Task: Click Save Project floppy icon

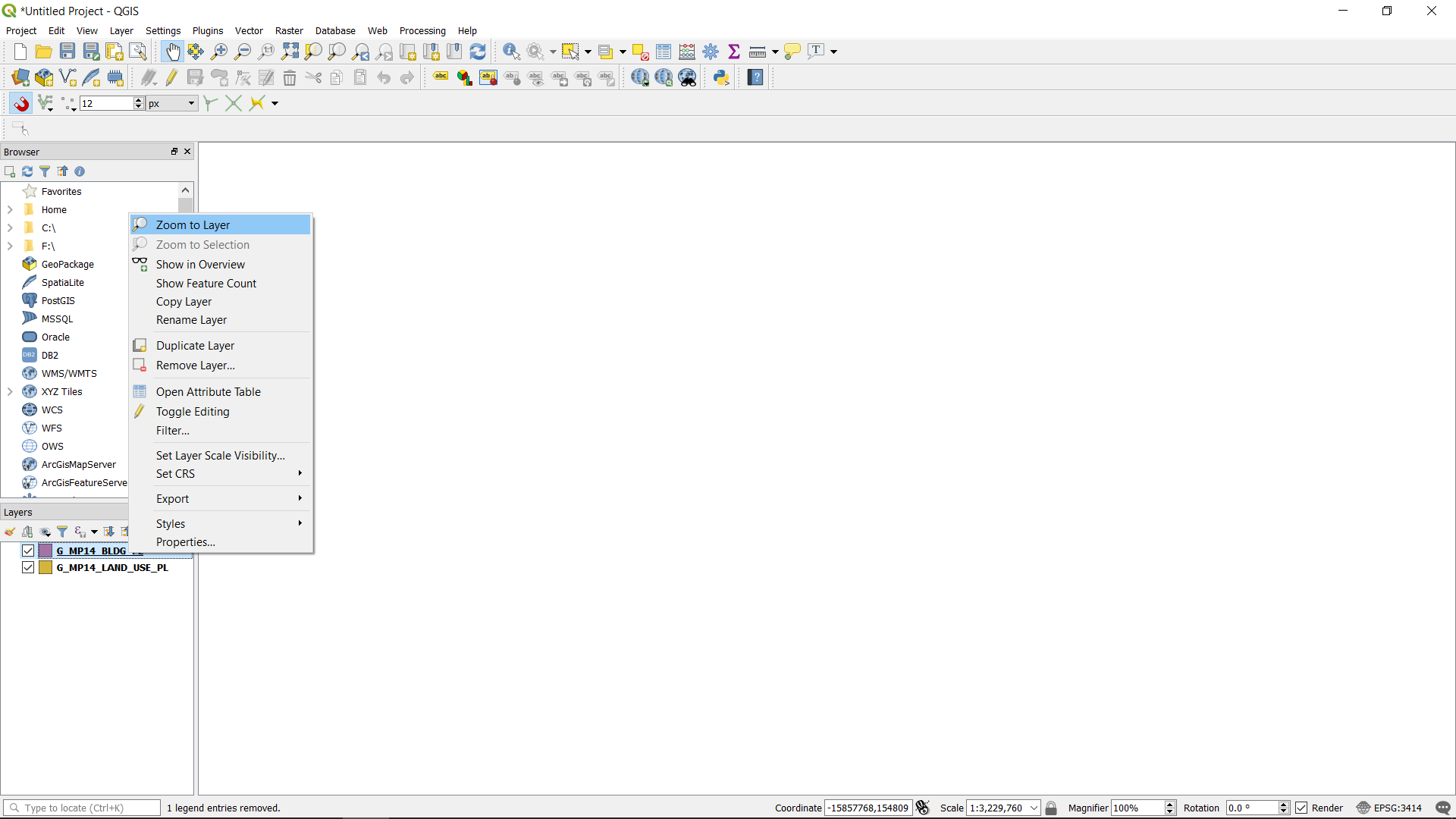Action: [67, 52]
